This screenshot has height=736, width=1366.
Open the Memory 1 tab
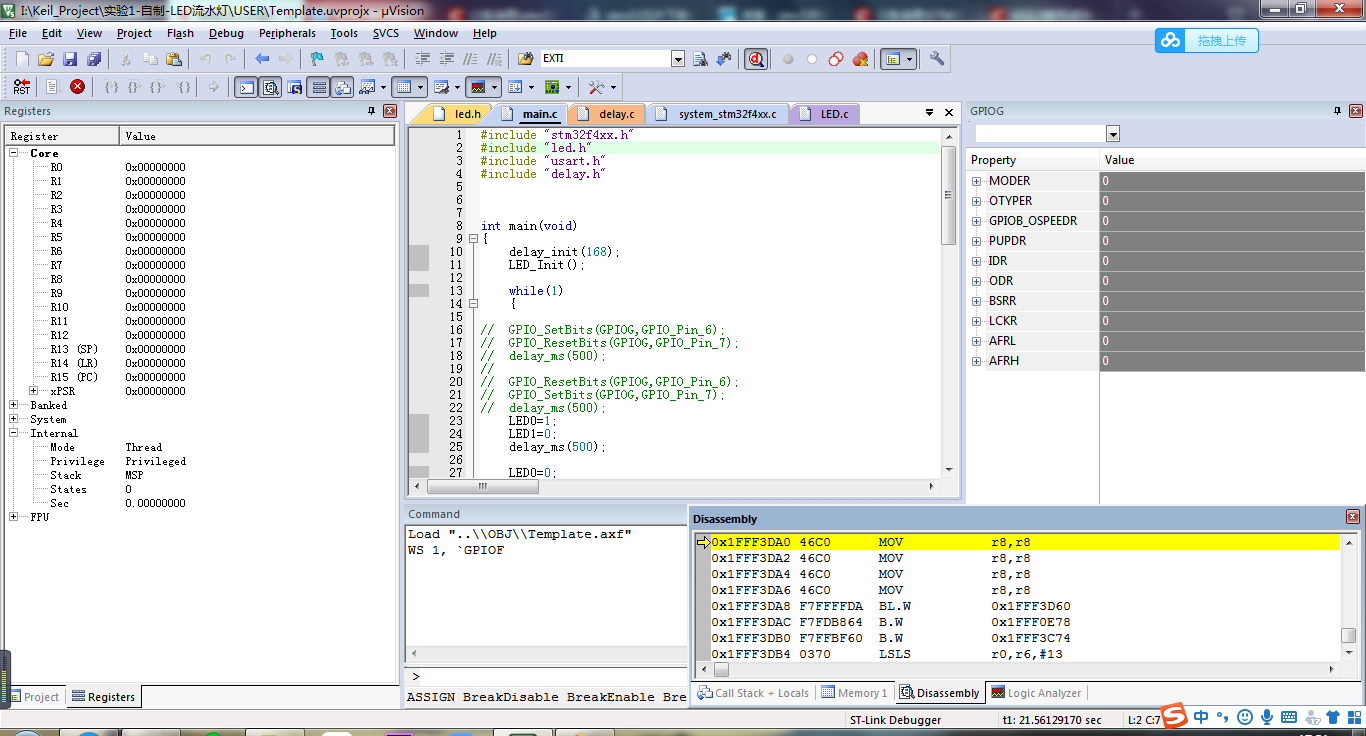coord(855,693)
